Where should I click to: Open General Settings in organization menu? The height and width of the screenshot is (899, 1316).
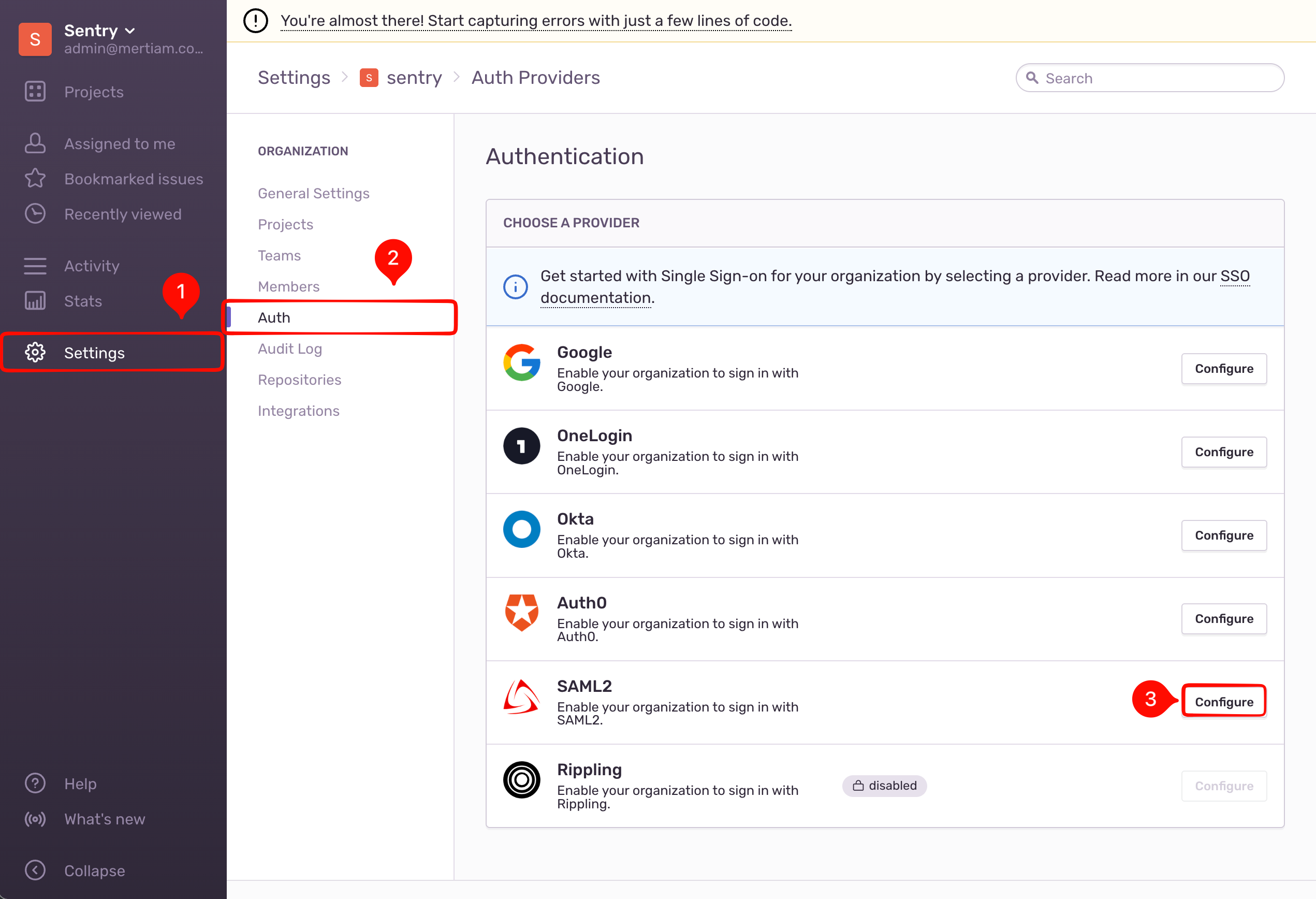click(313, 193)
